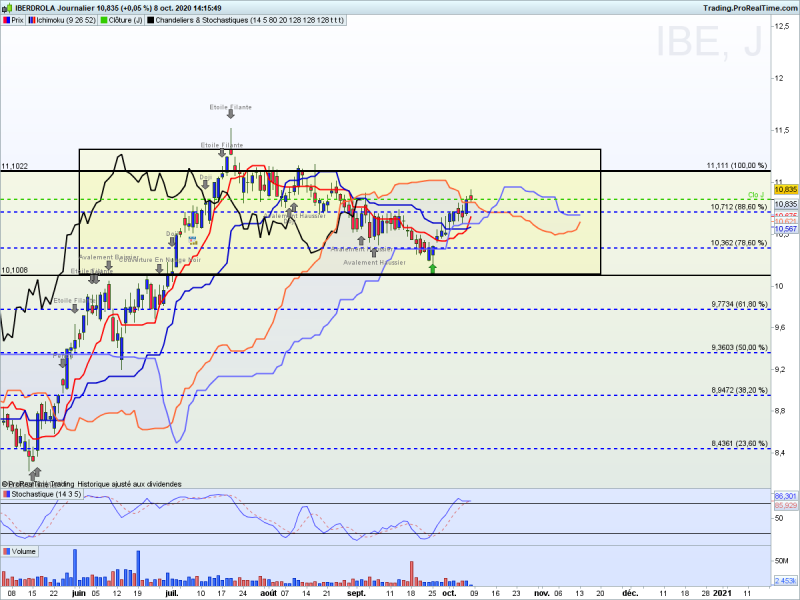Screen dimensions: 800x600
Task: Click the red-blue Prix color swatch
Action: point(7,20)
